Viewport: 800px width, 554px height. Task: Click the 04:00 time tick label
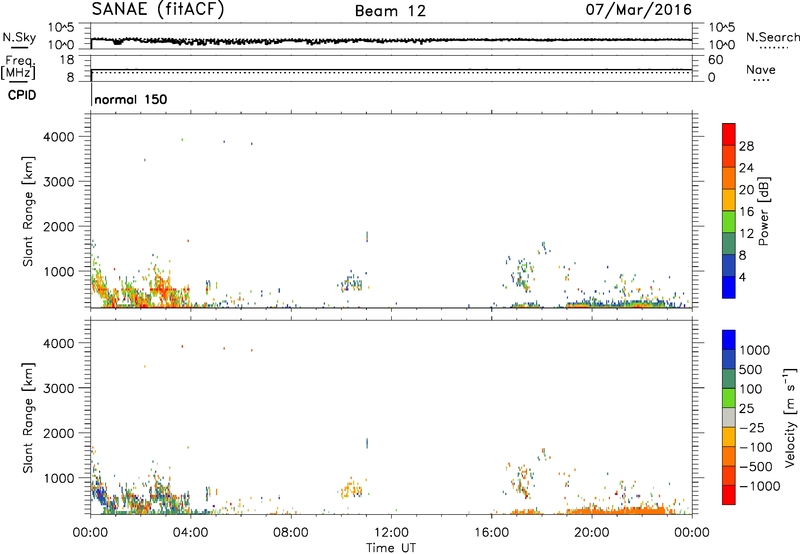(190, 533)
